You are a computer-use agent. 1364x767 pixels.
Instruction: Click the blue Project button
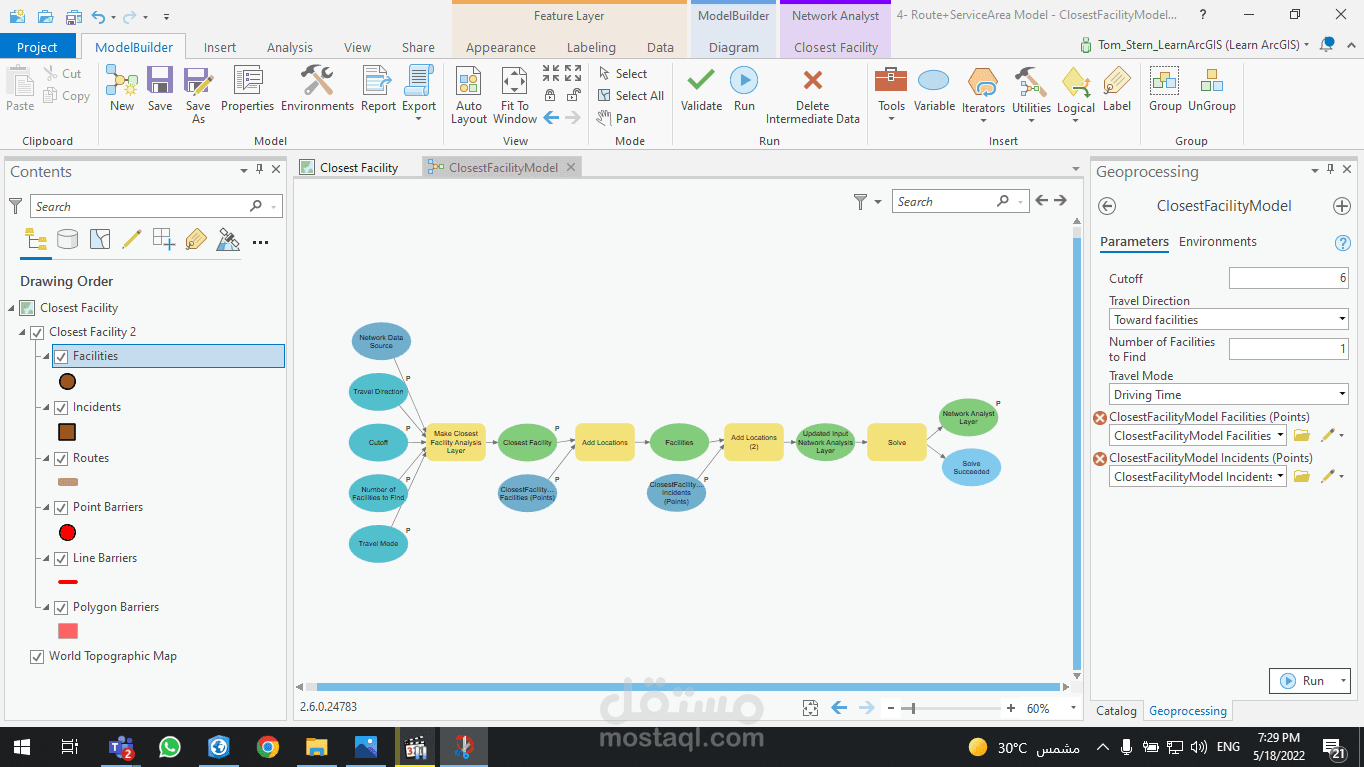pos(38,47)
